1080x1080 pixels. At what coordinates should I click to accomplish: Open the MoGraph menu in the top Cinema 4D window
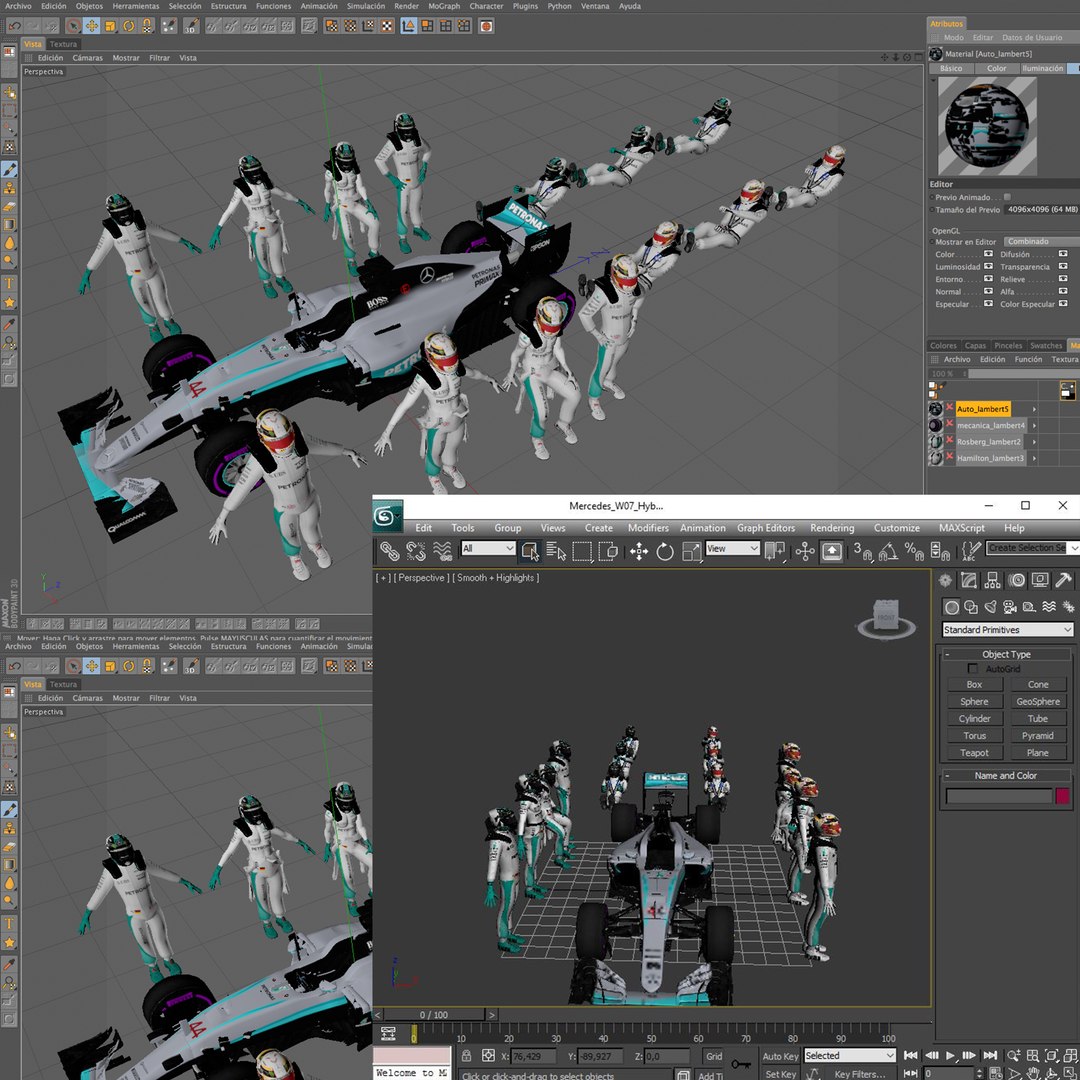(444, 6)
